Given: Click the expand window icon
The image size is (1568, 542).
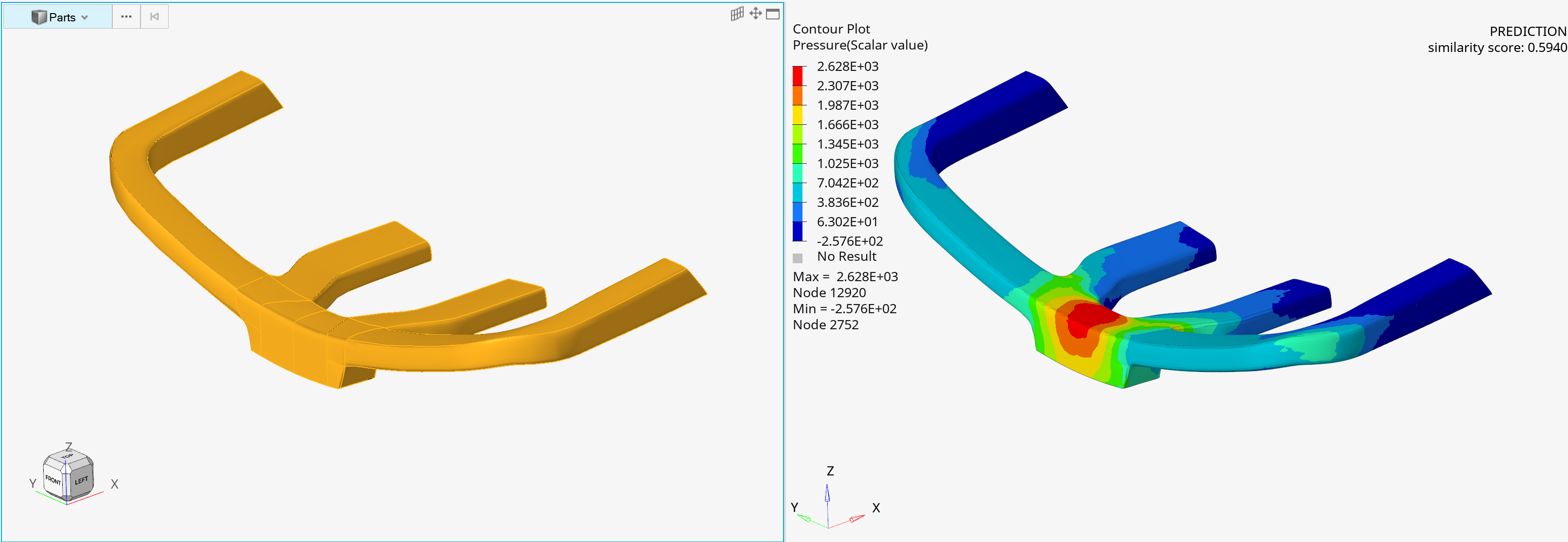Looking at the screenshot, I should click(772, 14).
